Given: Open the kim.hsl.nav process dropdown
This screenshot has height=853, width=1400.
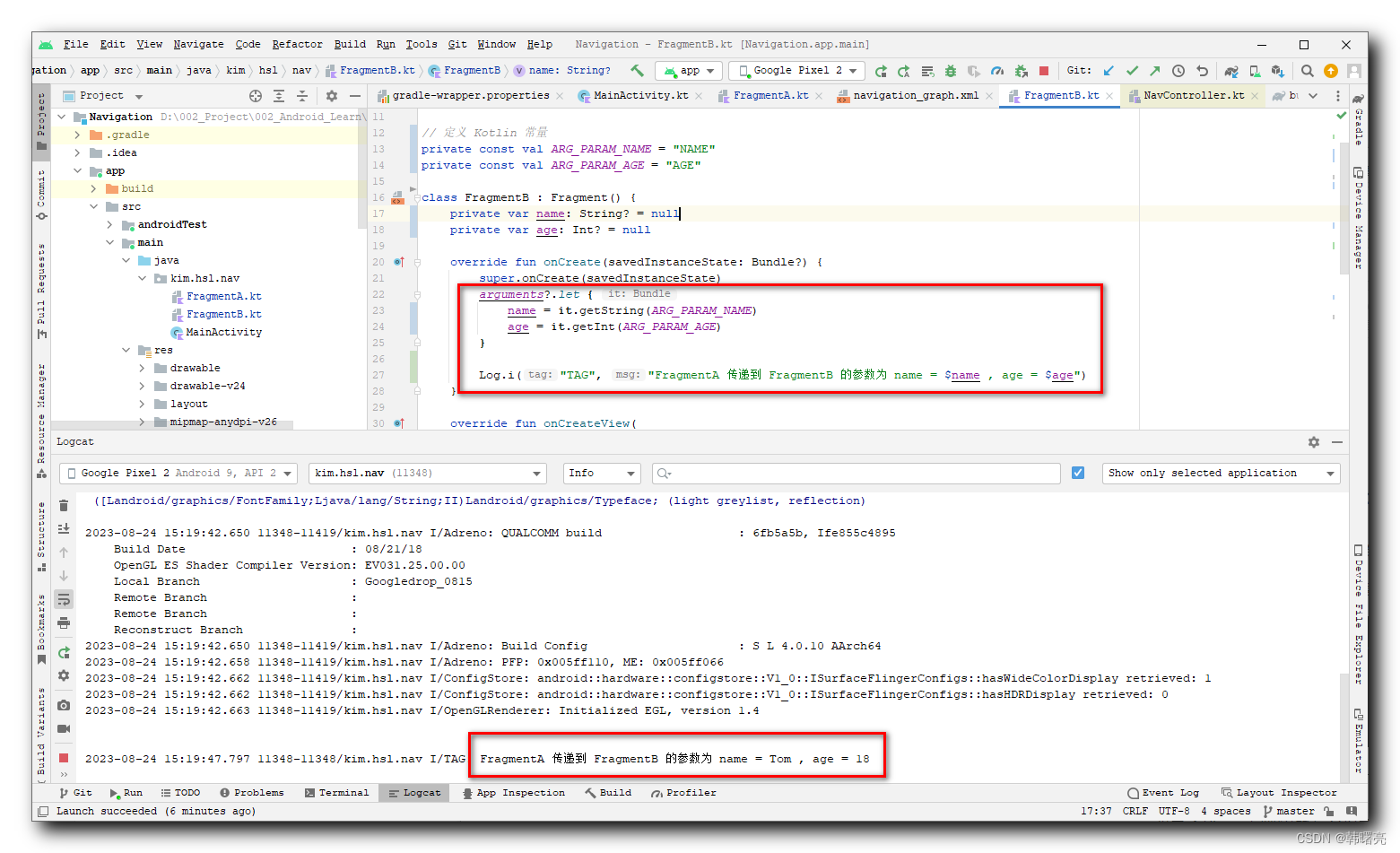Looking at the screenshot, I should click(428, 473).
